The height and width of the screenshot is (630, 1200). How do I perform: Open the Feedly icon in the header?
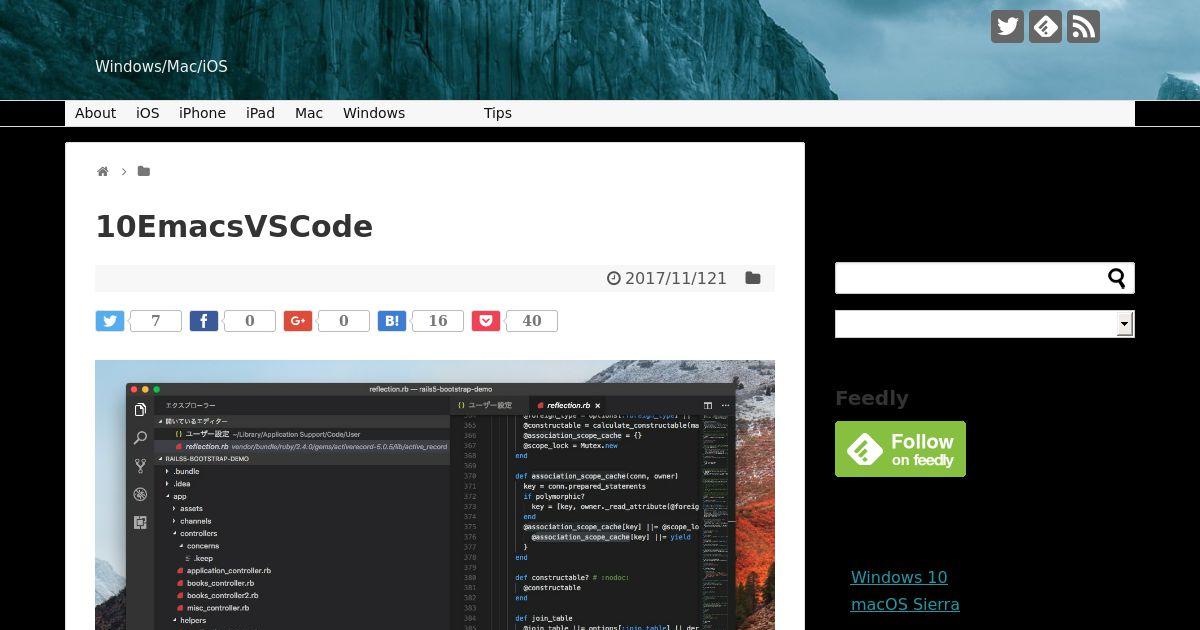[x=1045, y=27]
